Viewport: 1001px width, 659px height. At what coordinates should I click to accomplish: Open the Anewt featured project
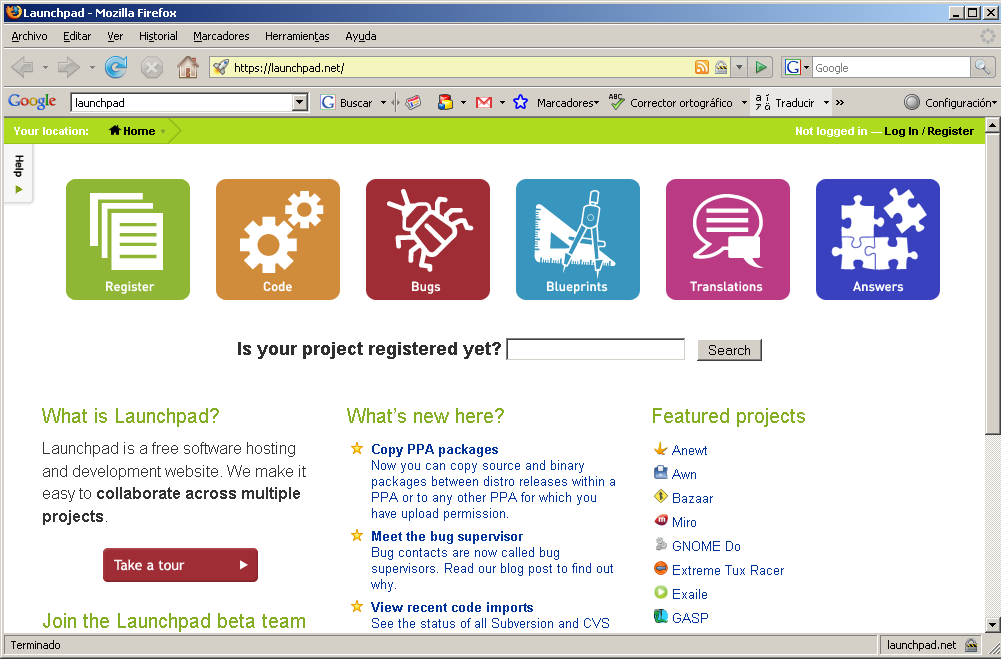[x=689, y=450]
